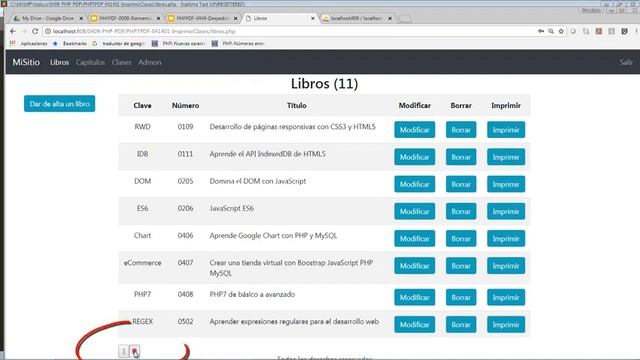Click Modificar for the DOM book

pyautogui.click(x=414, y=184)
